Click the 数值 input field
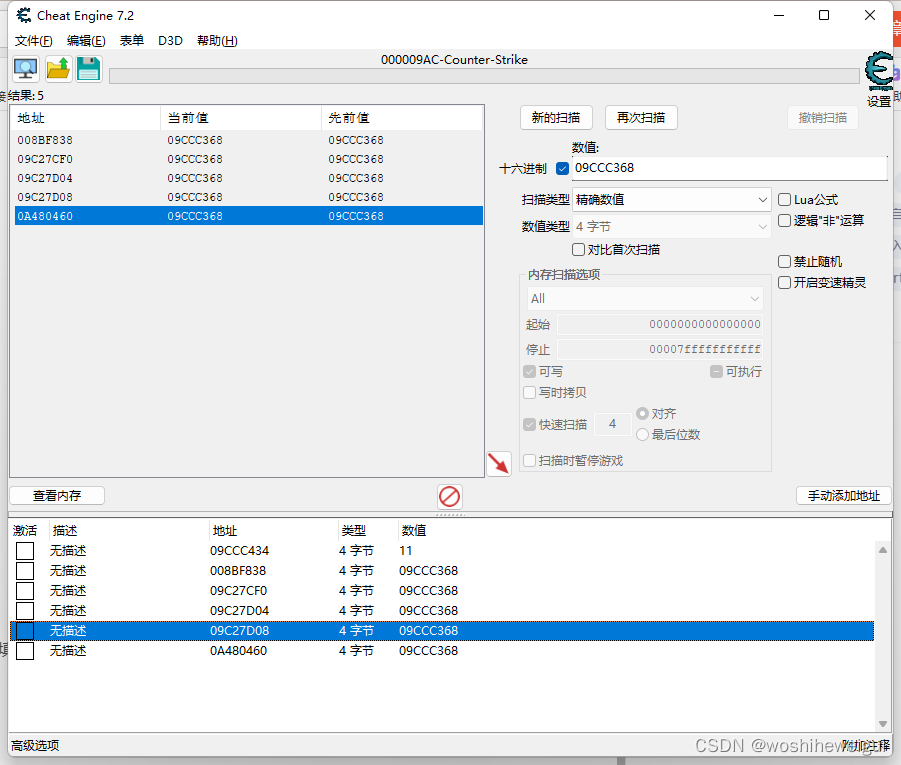The image size is (901, 765). 730,168
